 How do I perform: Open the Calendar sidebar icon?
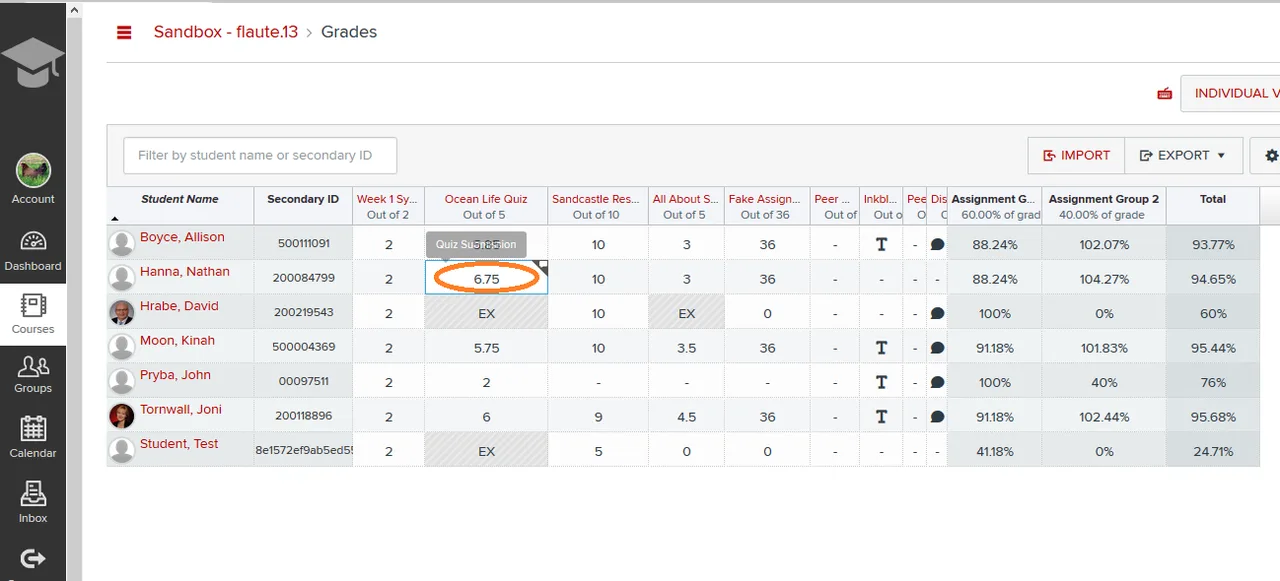[x=33, y=436]
